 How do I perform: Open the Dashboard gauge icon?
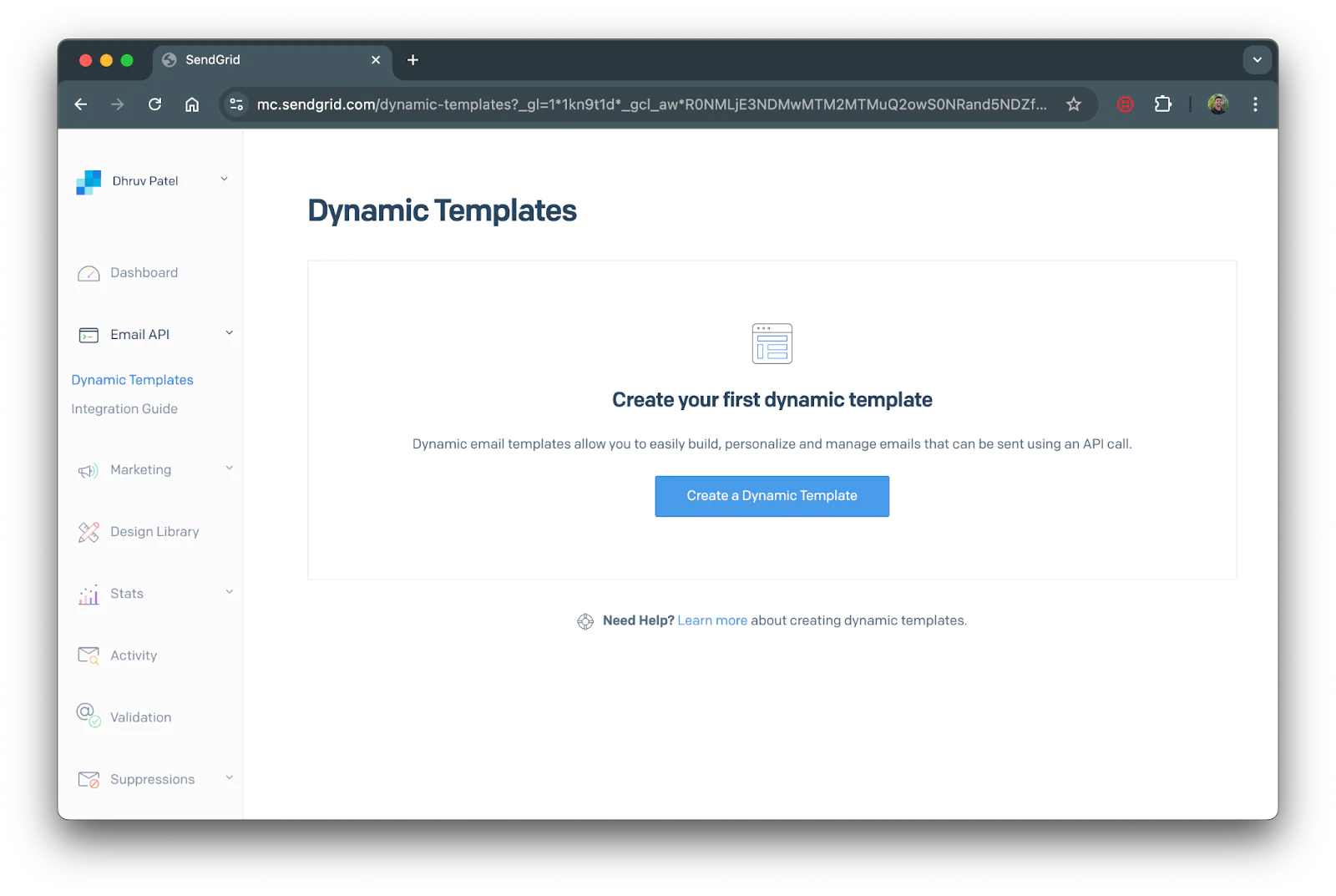click(89, 274)
